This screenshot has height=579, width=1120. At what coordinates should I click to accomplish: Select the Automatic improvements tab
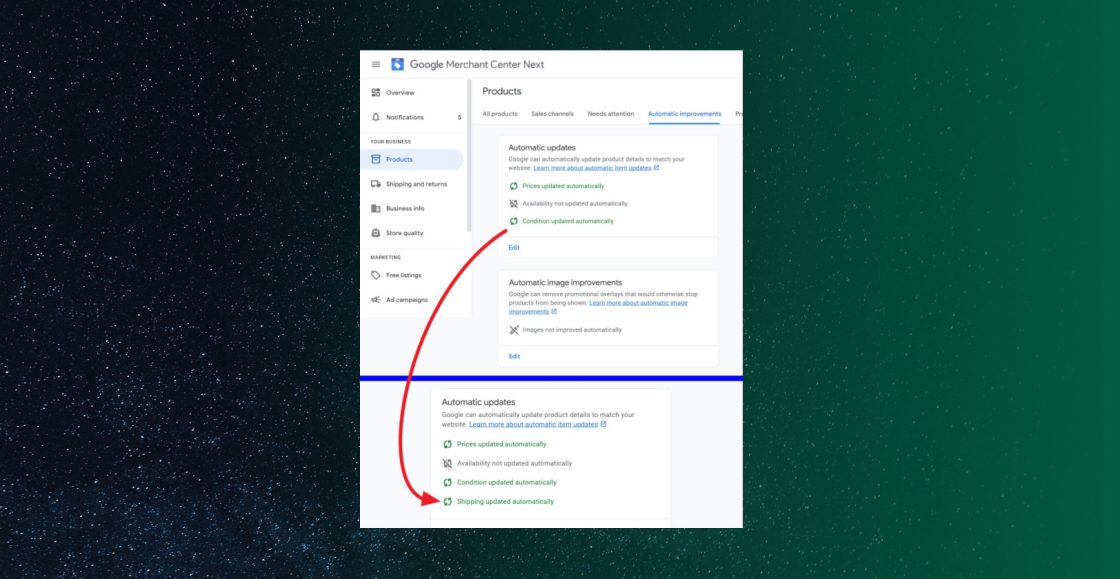point(684,114)
